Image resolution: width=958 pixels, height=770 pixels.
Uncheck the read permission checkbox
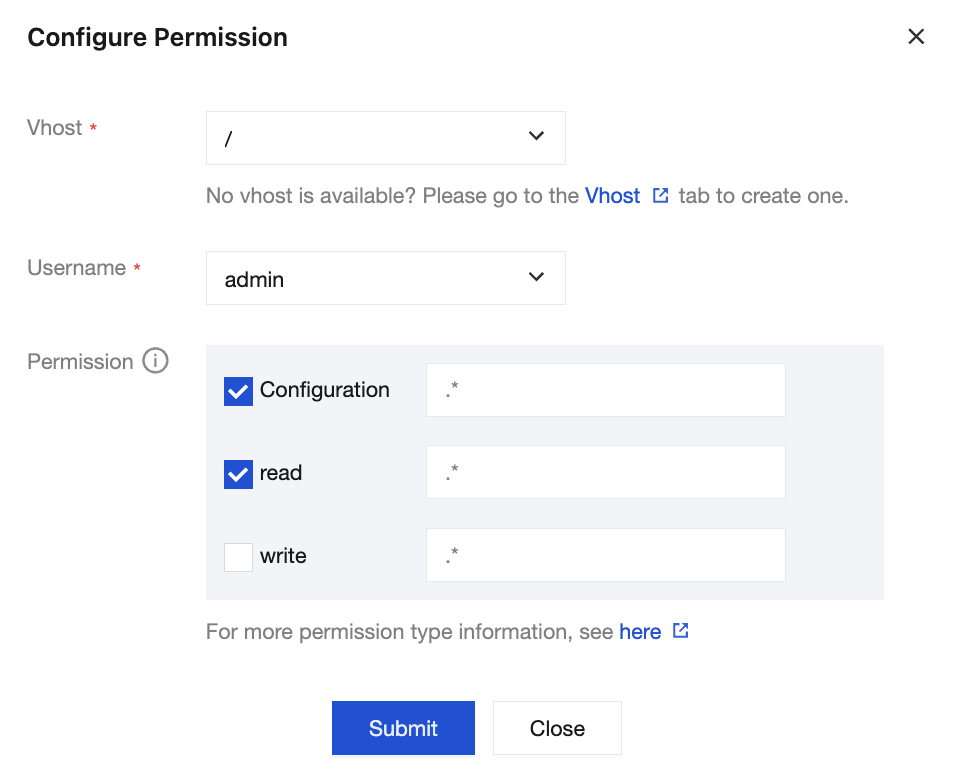(238, 474)
